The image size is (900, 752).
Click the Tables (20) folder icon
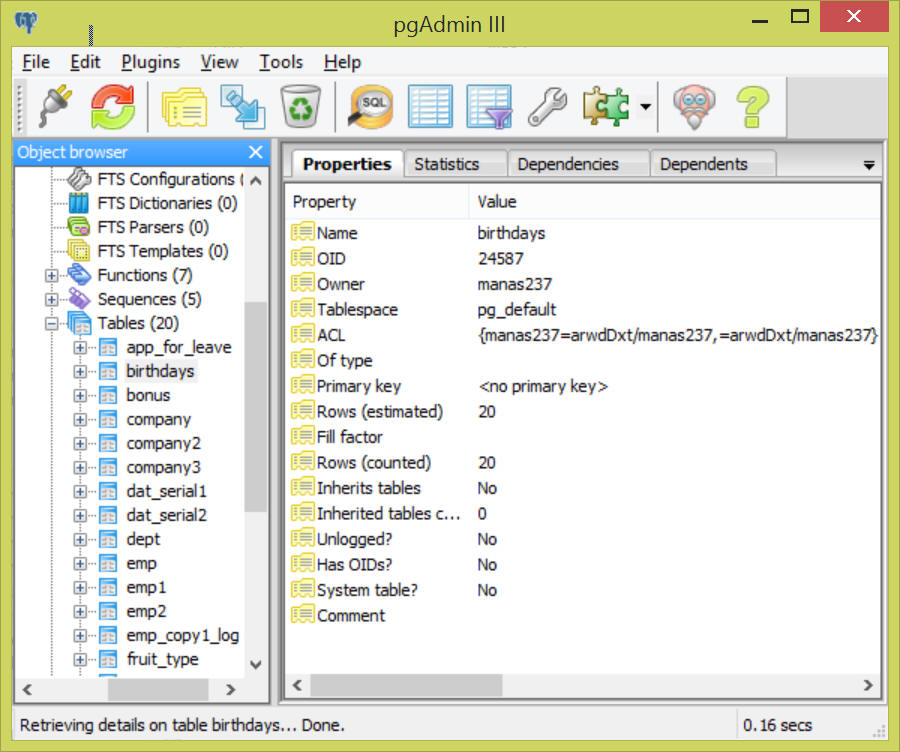(79, 324)
